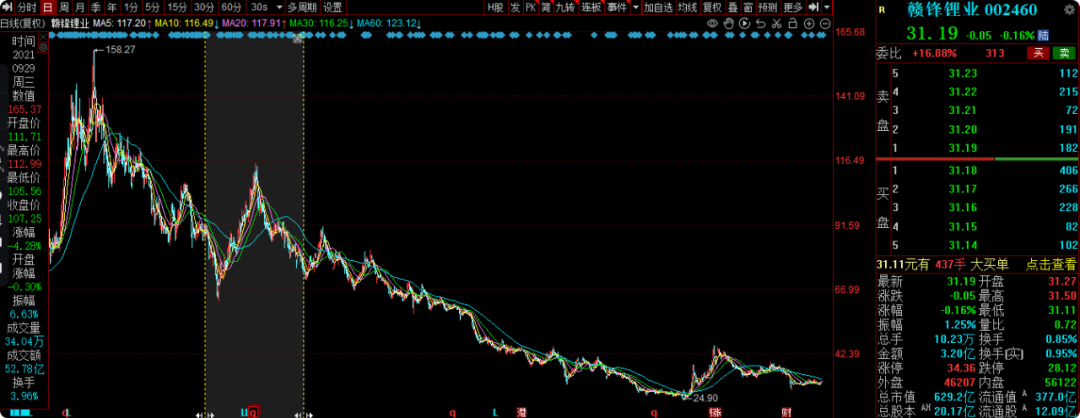This screenshot has width=1080, height=418.
Task: Select the 周 weekly period tab
Action: (x=64, y=8)
